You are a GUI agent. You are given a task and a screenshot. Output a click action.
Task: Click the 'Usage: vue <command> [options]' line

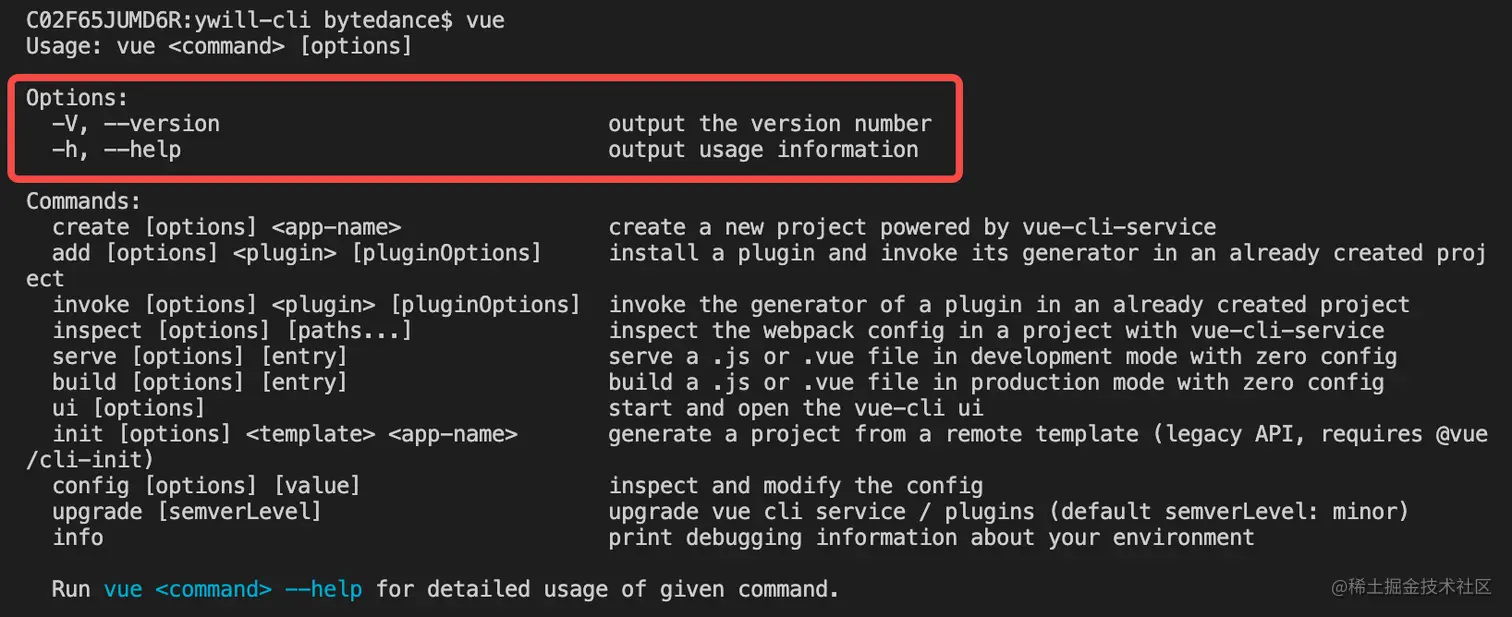[219, 46]
